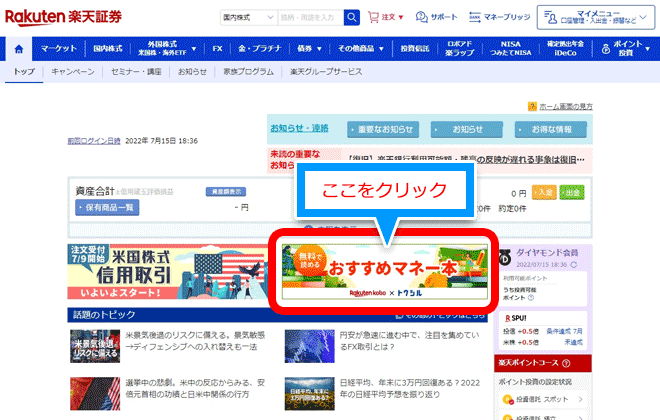Expand the ポイント投資 dropdown
The height and width of the screenshot is (420, 660).
pos(625,49)
